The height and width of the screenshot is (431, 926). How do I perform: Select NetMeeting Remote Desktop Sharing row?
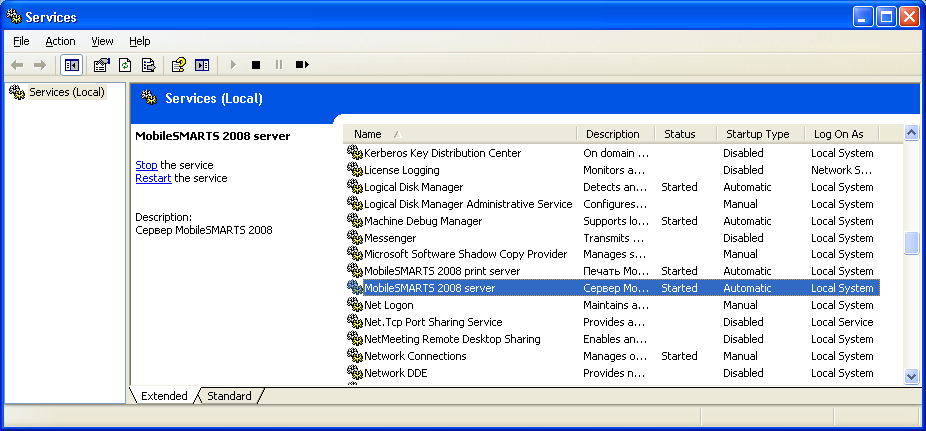[612, 339]
